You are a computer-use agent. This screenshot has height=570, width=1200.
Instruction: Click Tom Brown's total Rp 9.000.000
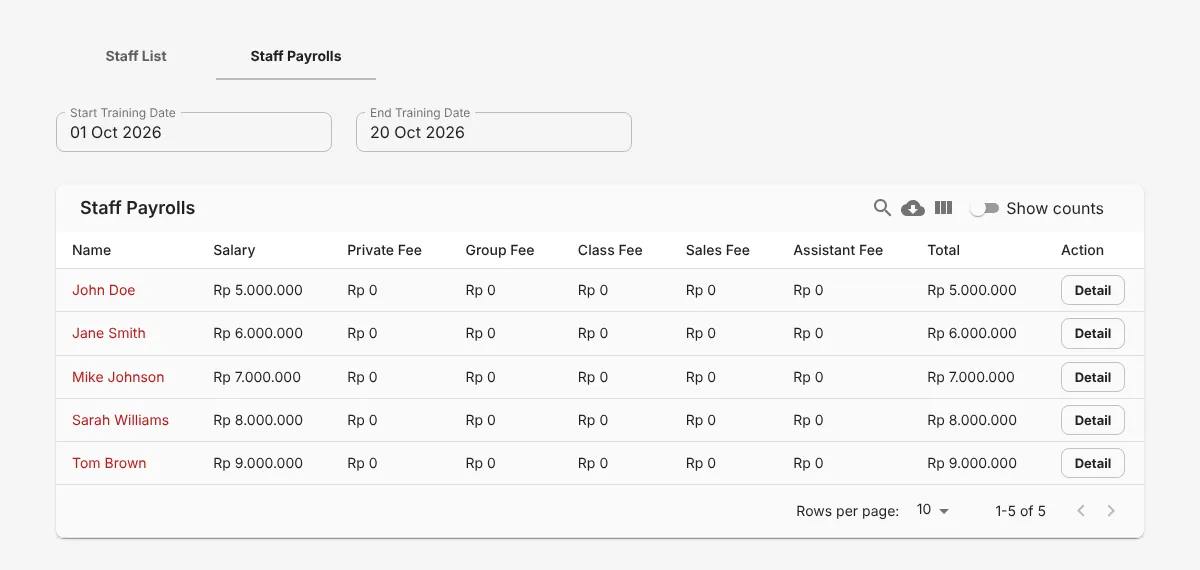[x=972, y=463]
